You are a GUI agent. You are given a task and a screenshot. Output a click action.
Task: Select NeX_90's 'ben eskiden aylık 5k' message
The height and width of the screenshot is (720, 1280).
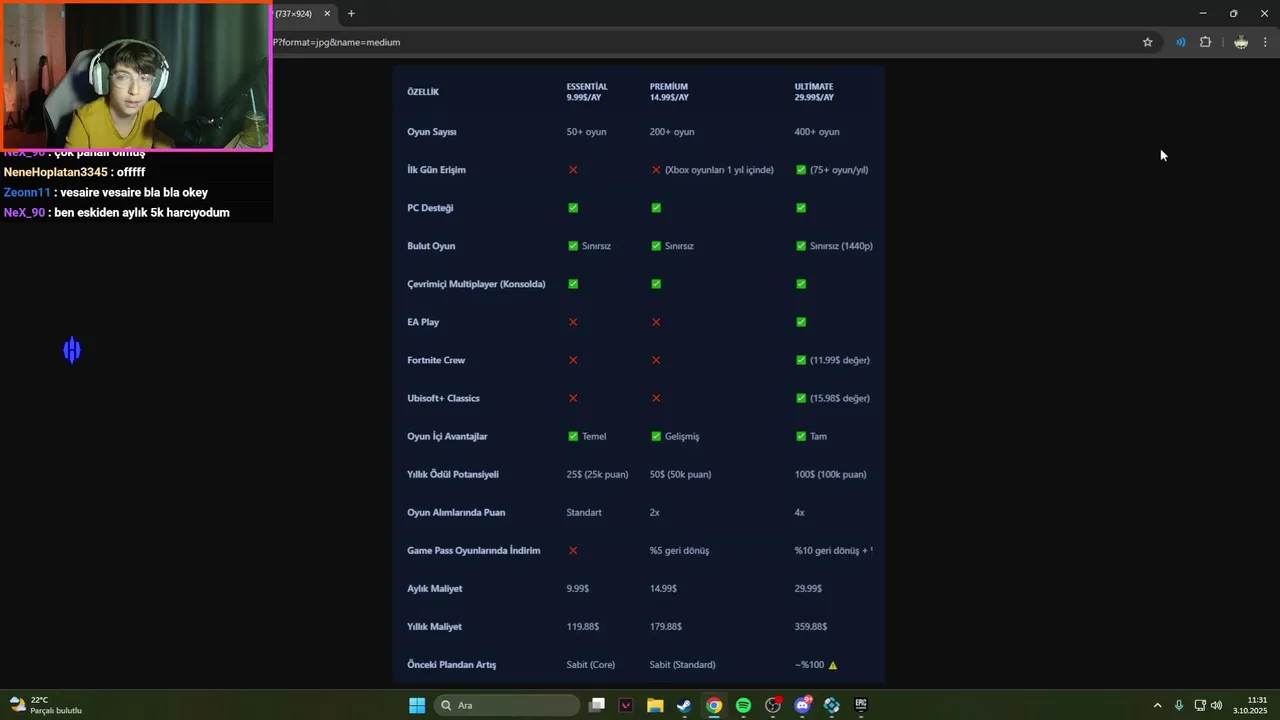coord(117,212)
